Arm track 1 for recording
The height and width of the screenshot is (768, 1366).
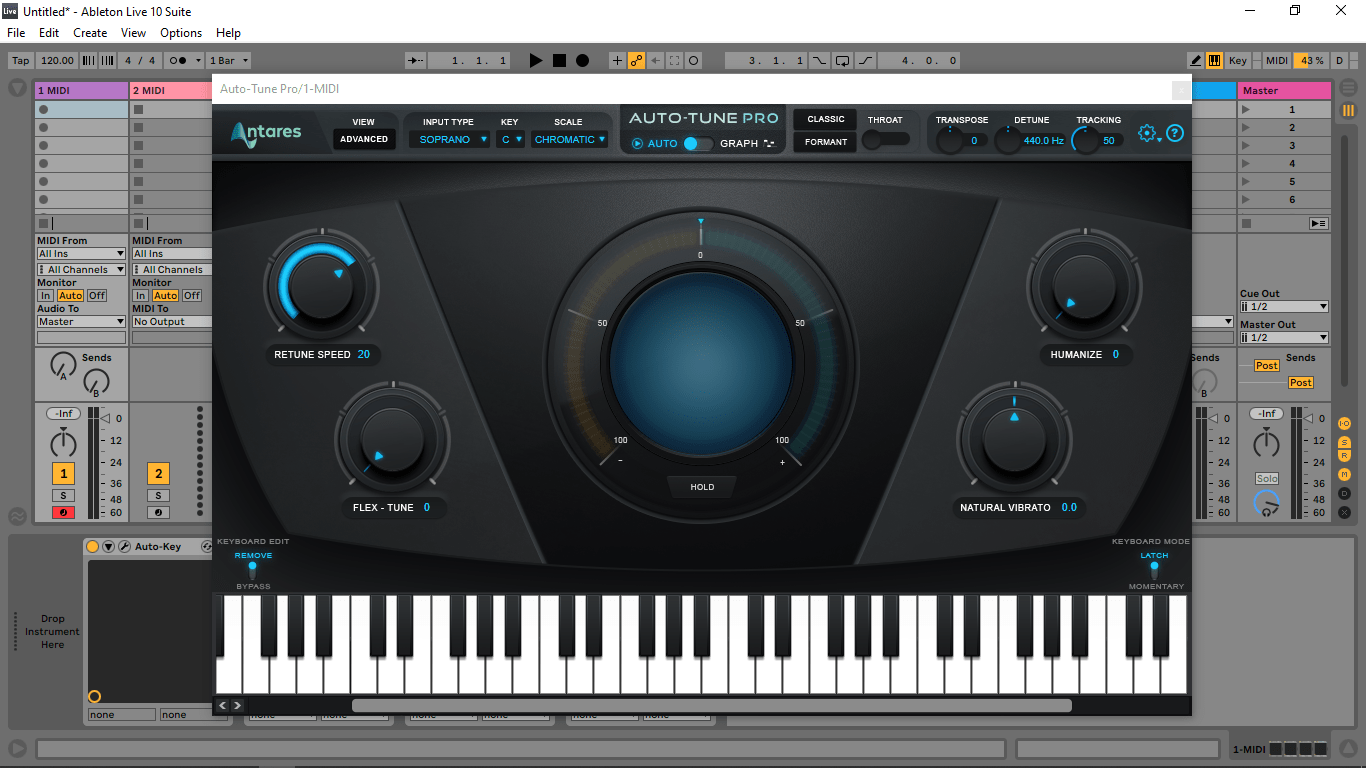point(63,513)
